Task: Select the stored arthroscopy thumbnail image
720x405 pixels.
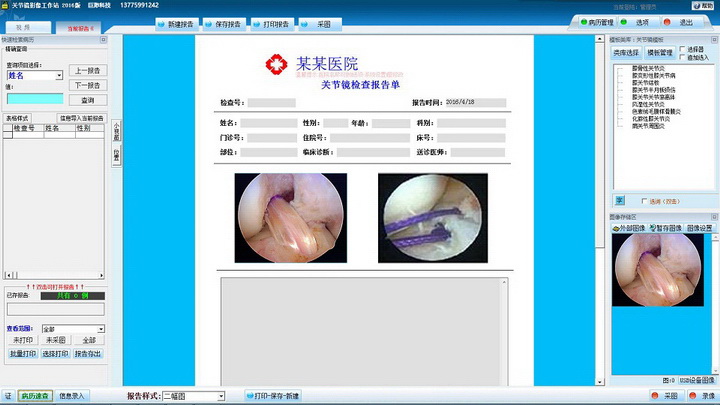Action: (x=658, y=270)
